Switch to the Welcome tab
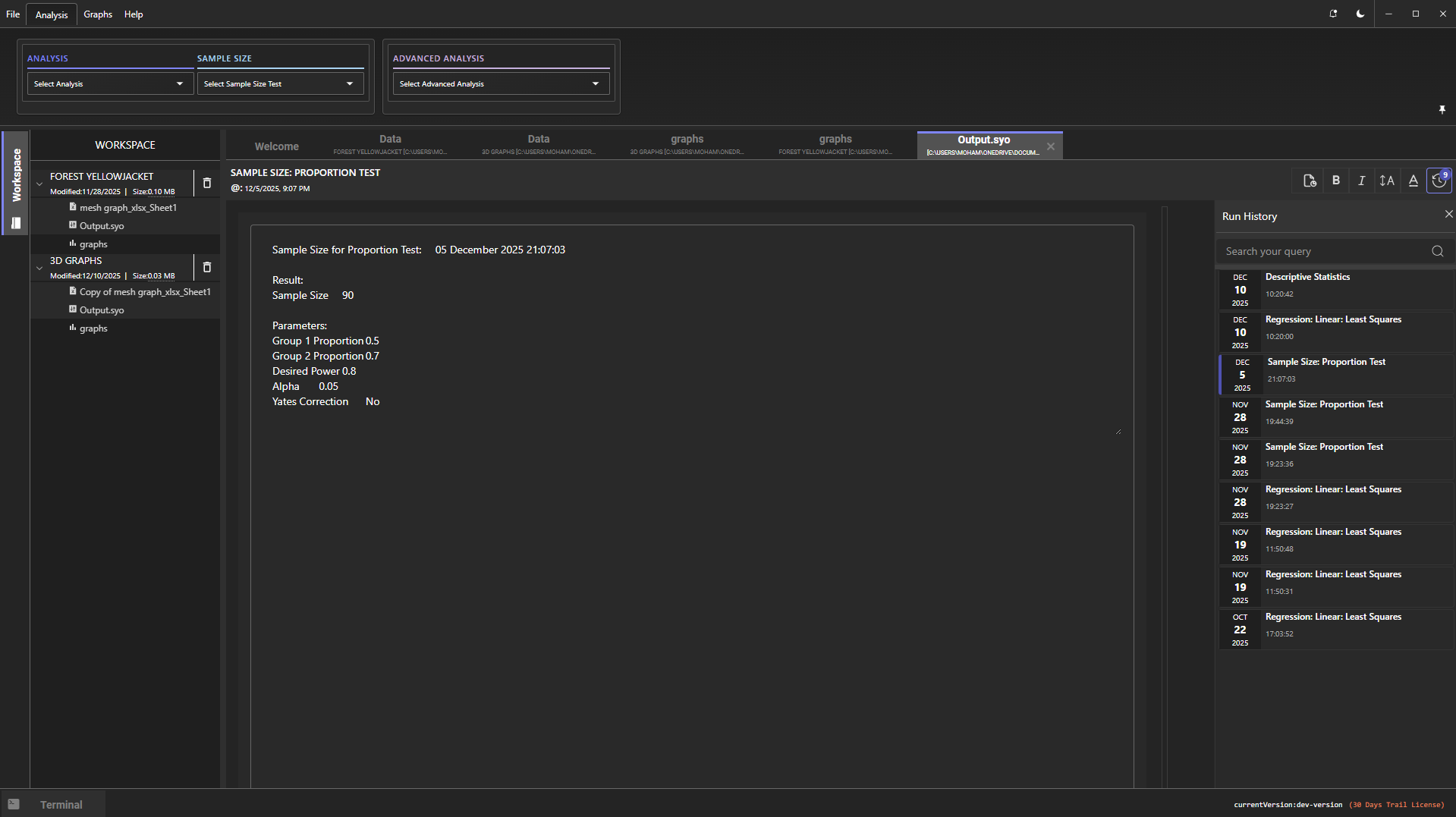This screenshot has width=1456, height=817. (x=276, y=146)
